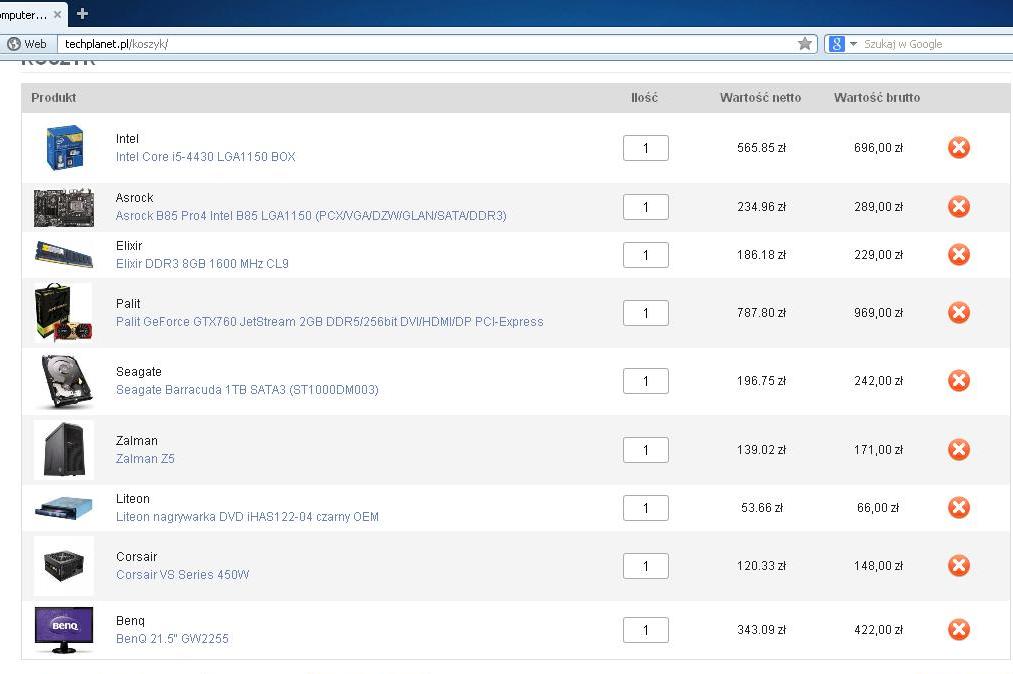Select the 186.18 zł net price

(x=761, y=255)
